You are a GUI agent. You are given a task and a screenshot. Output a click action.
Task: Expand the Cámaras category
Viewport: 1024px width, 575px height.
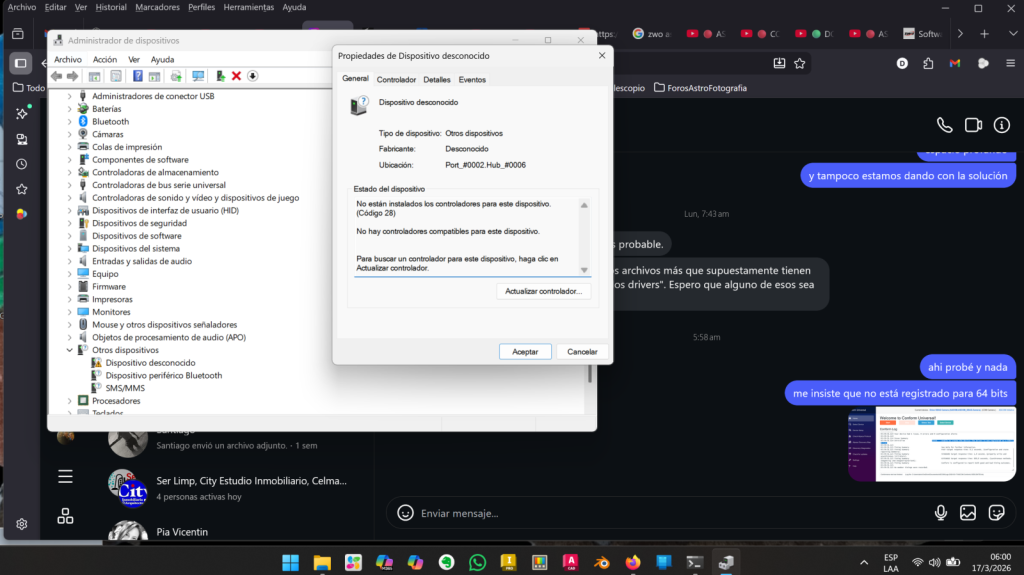[69, 135]
